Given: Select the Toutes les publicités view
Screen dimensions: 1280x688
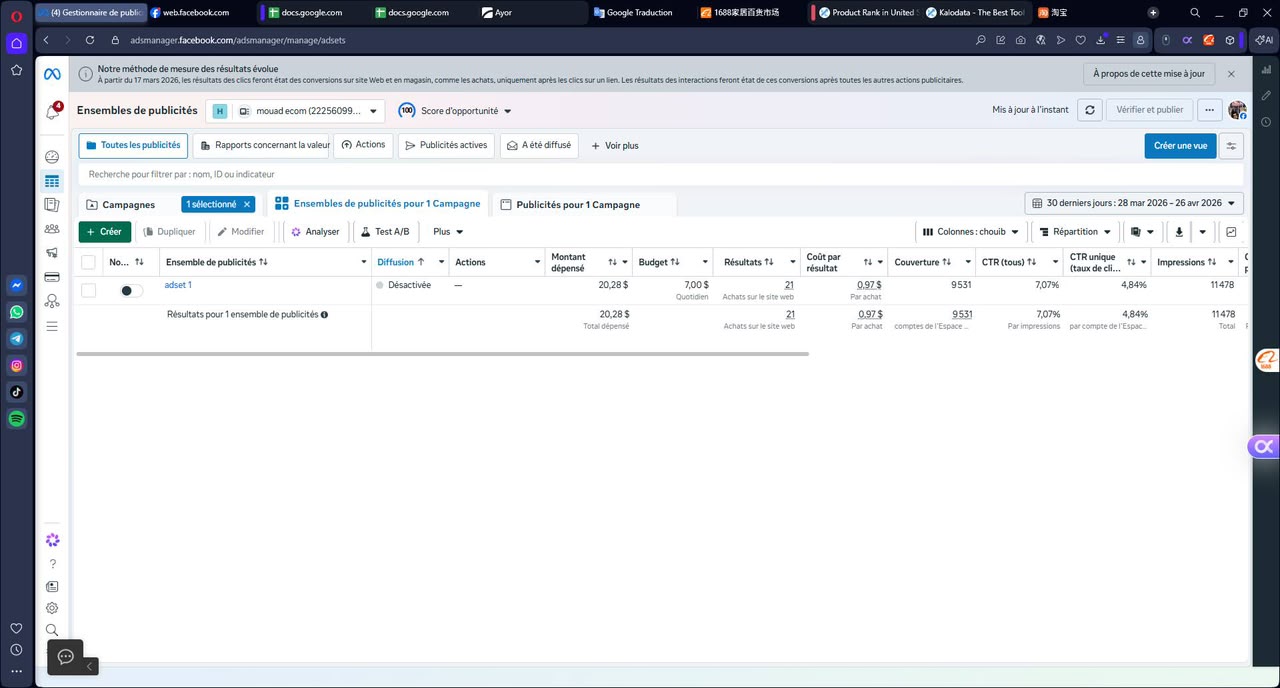Looking at the screenshot, I should [133, 146].
